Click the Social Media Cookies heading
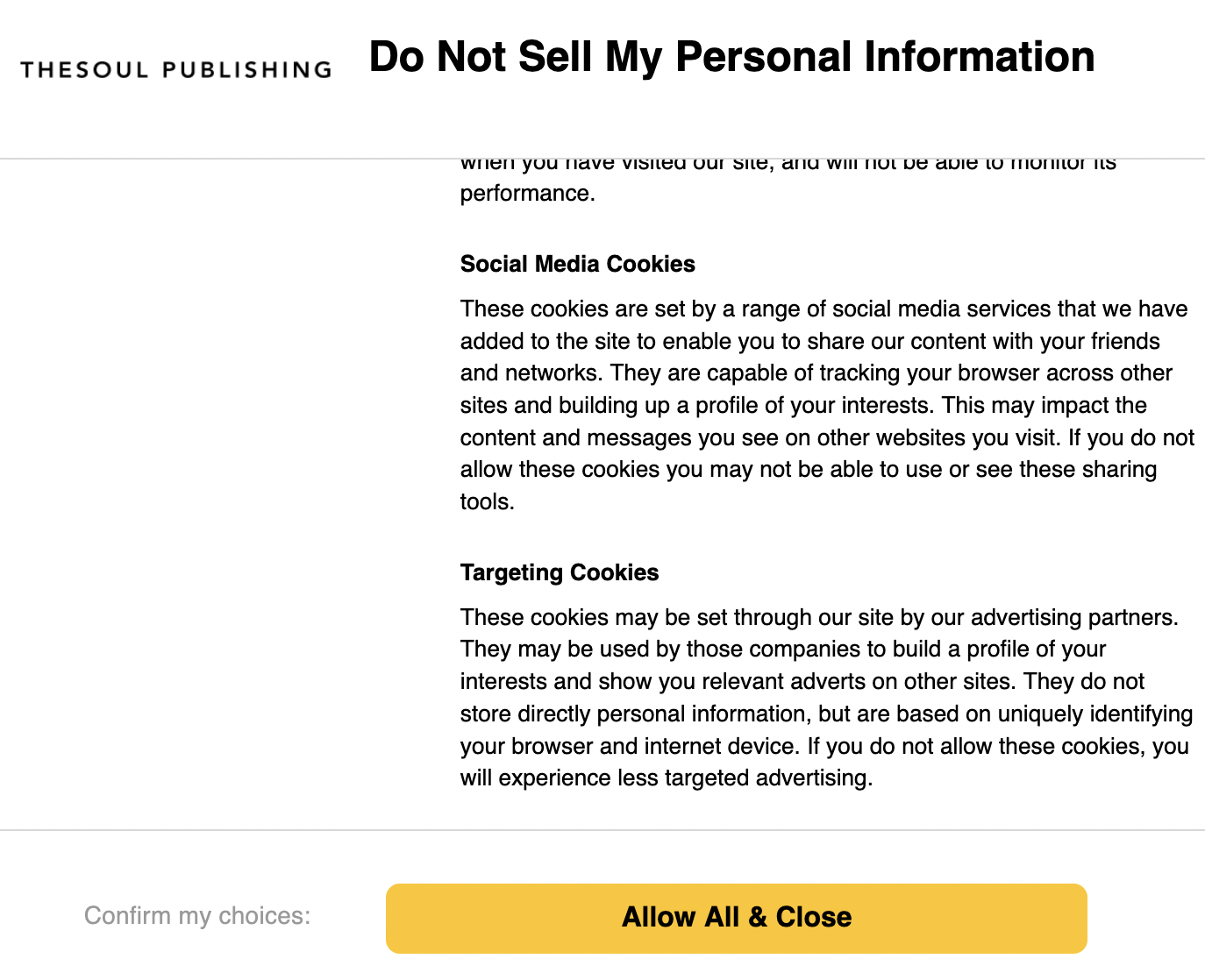Viewport: 1205px width, 980px height. 577,264
